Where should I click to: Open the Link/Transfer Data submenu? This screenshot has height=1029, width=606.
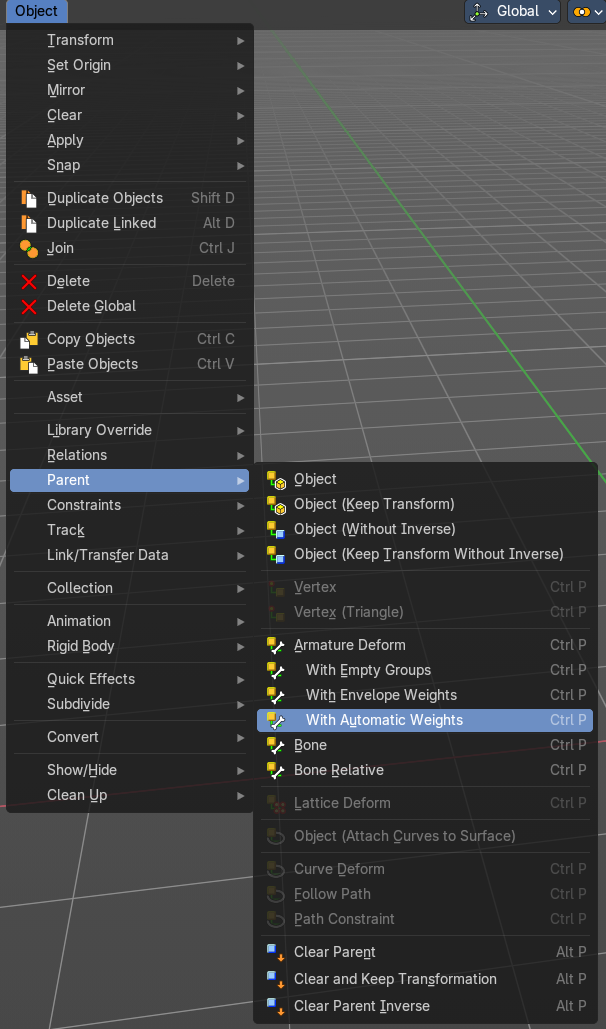(x=129, y=555)
